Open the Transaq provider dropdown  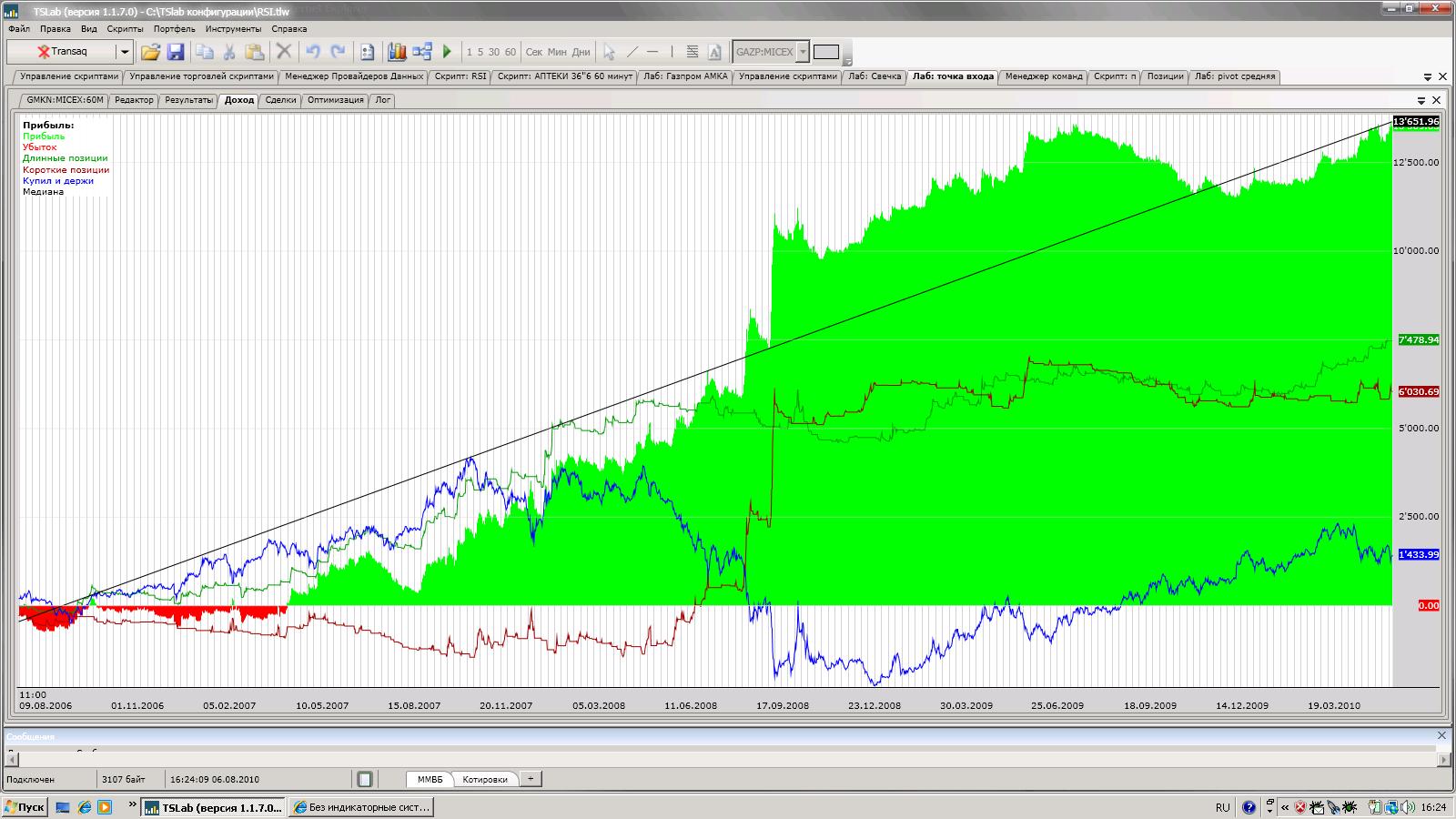[x=125, y=52]
